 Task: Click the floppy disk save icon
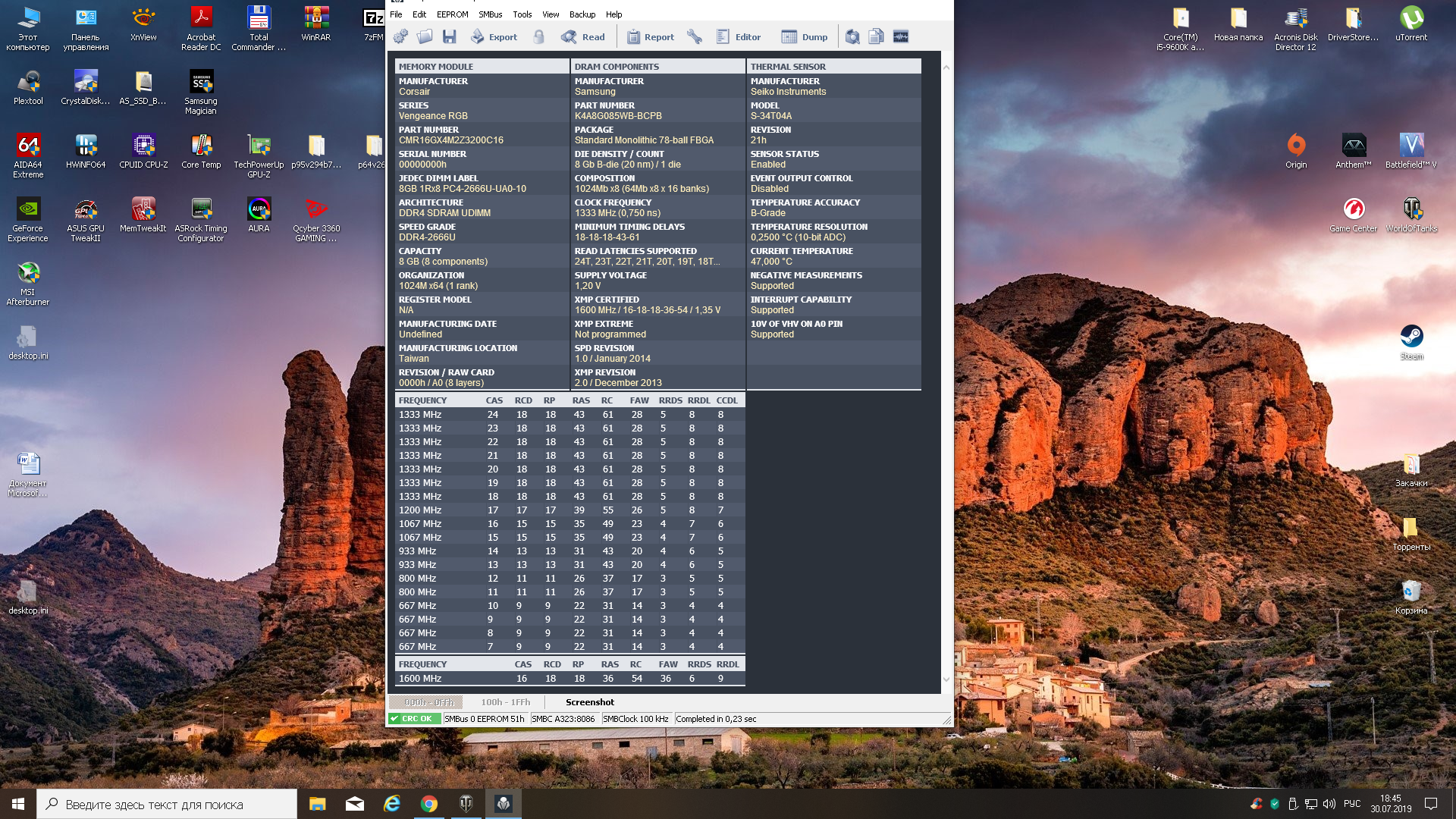pyautogui.click(x=449, y=36)
